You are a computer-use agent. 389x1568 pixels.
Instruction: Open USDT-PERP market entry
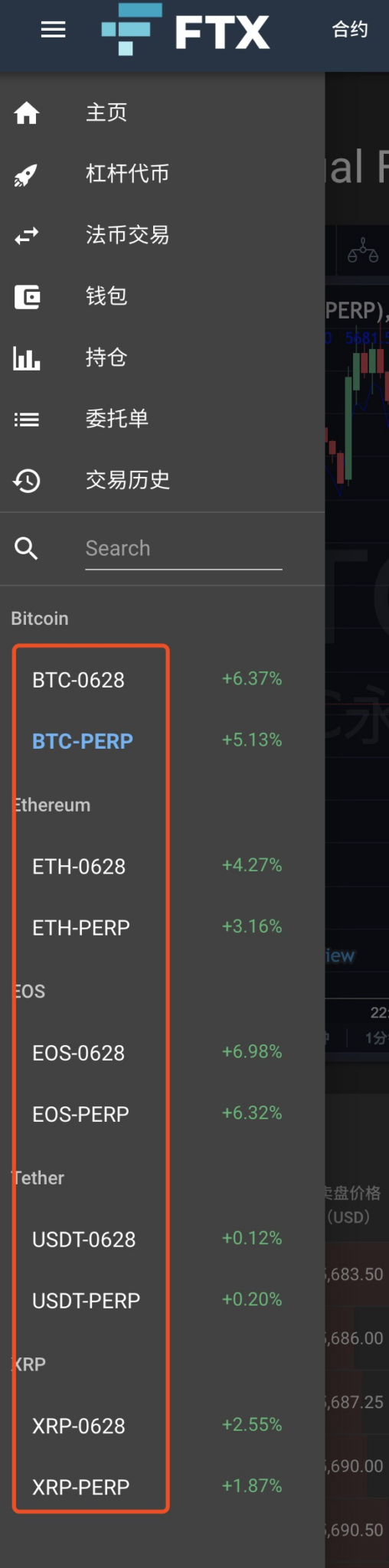[87, 1301]
